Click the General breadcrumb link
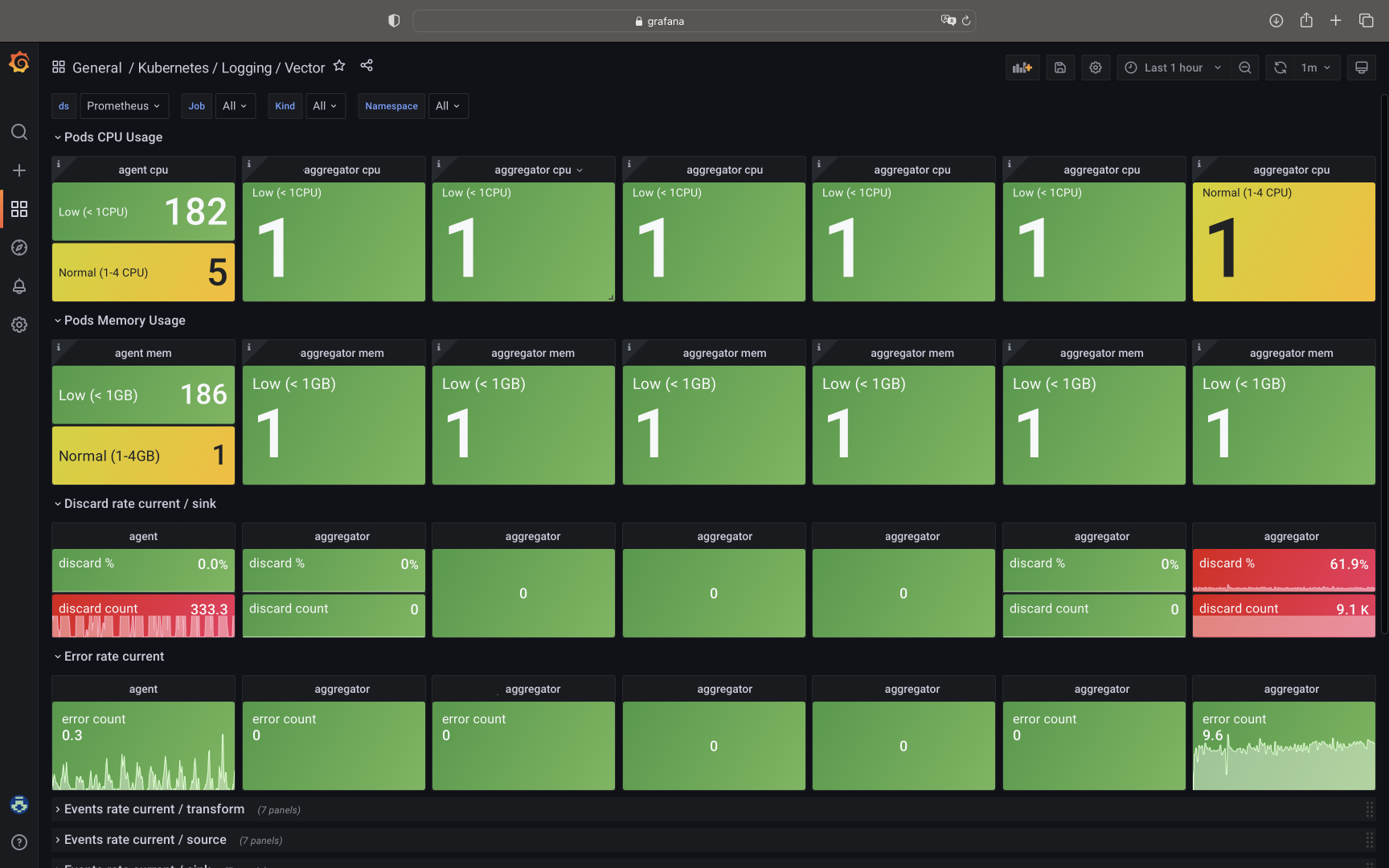 [x=96, y=68]
